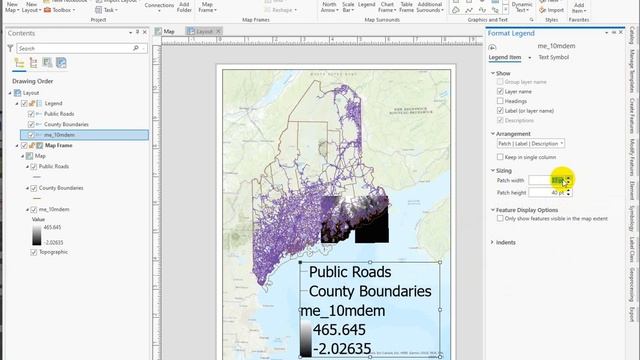Toggle Legend element visibility checkbox
640x360 pixels.
coord(24,104)
